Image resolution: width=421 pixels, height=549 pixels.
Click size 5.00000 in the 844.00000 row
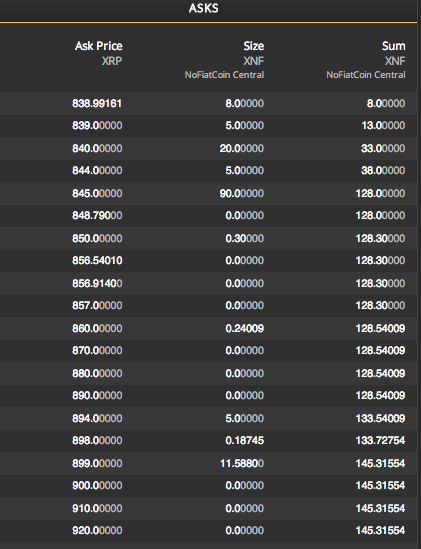point(244,171)
